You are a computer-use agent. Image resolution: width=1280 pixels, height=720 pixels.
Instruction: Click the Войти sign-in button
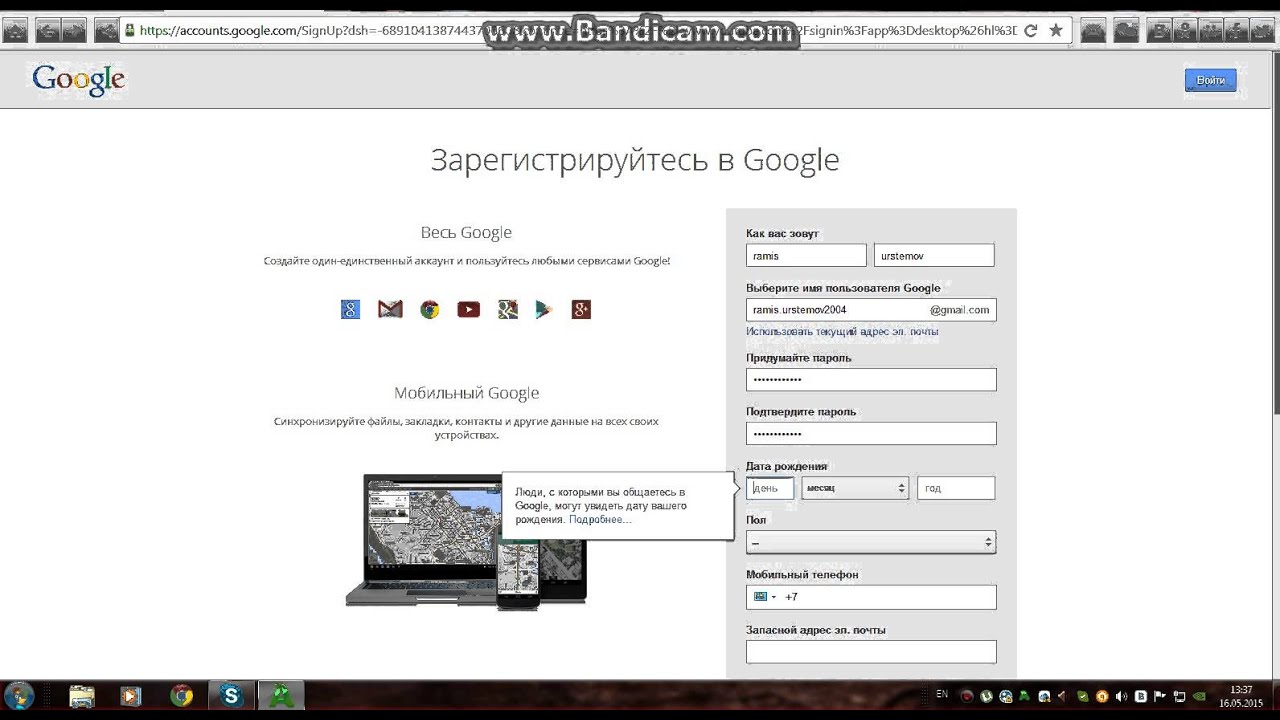pyautogui.click(x=1210, y=80)
